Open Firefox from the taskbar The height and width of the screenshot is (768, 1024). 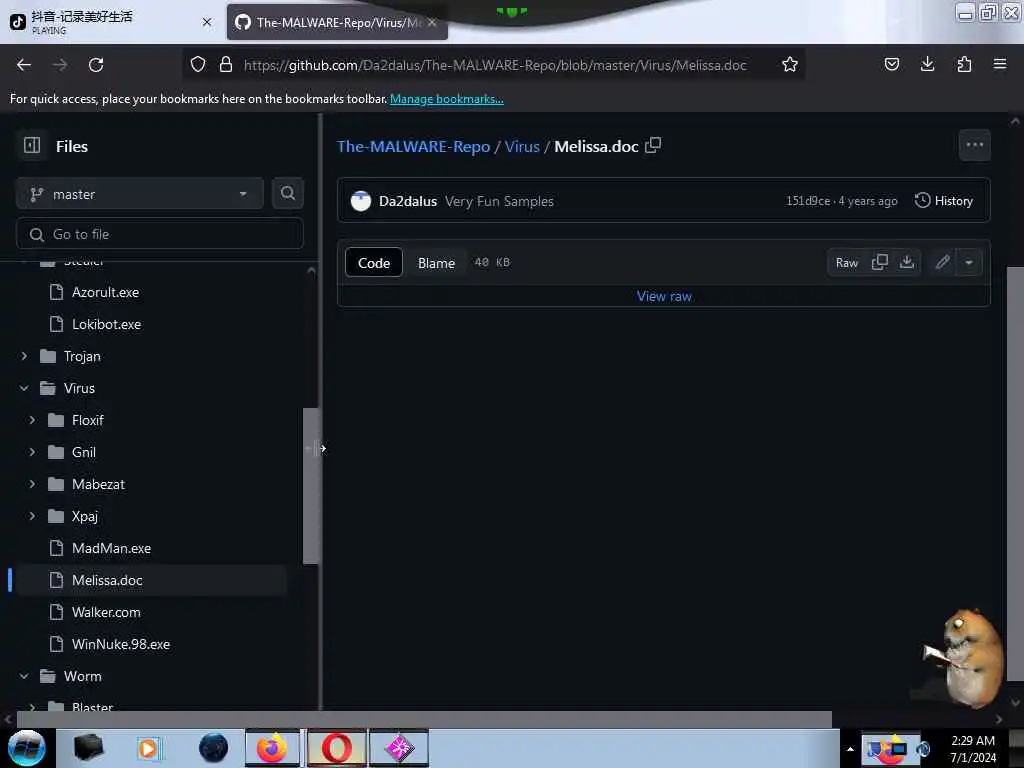point(272,748)
